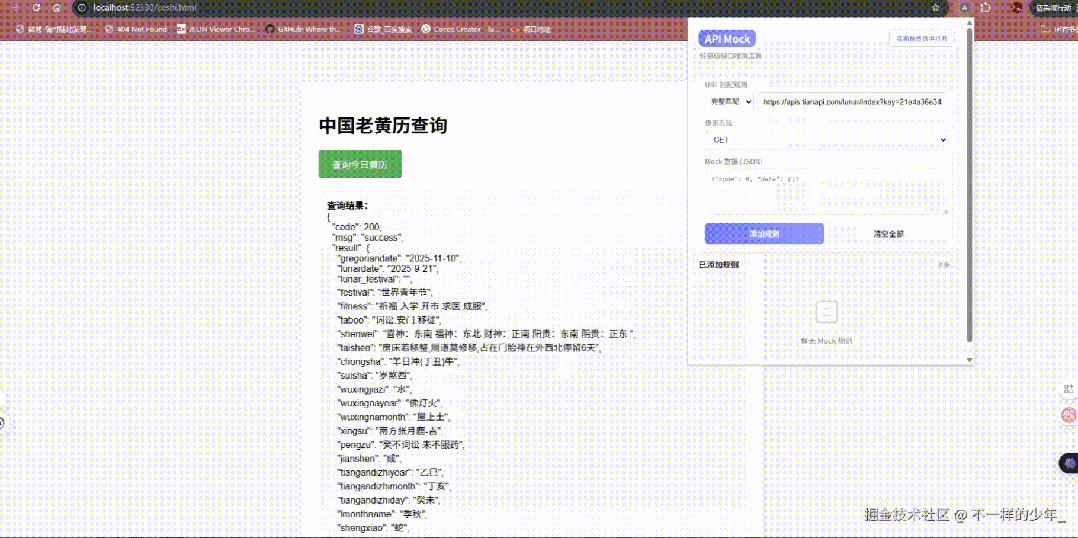Click the empty Mock rules clipboard icon
1078x538 pixels.
[x=826, y=312]
